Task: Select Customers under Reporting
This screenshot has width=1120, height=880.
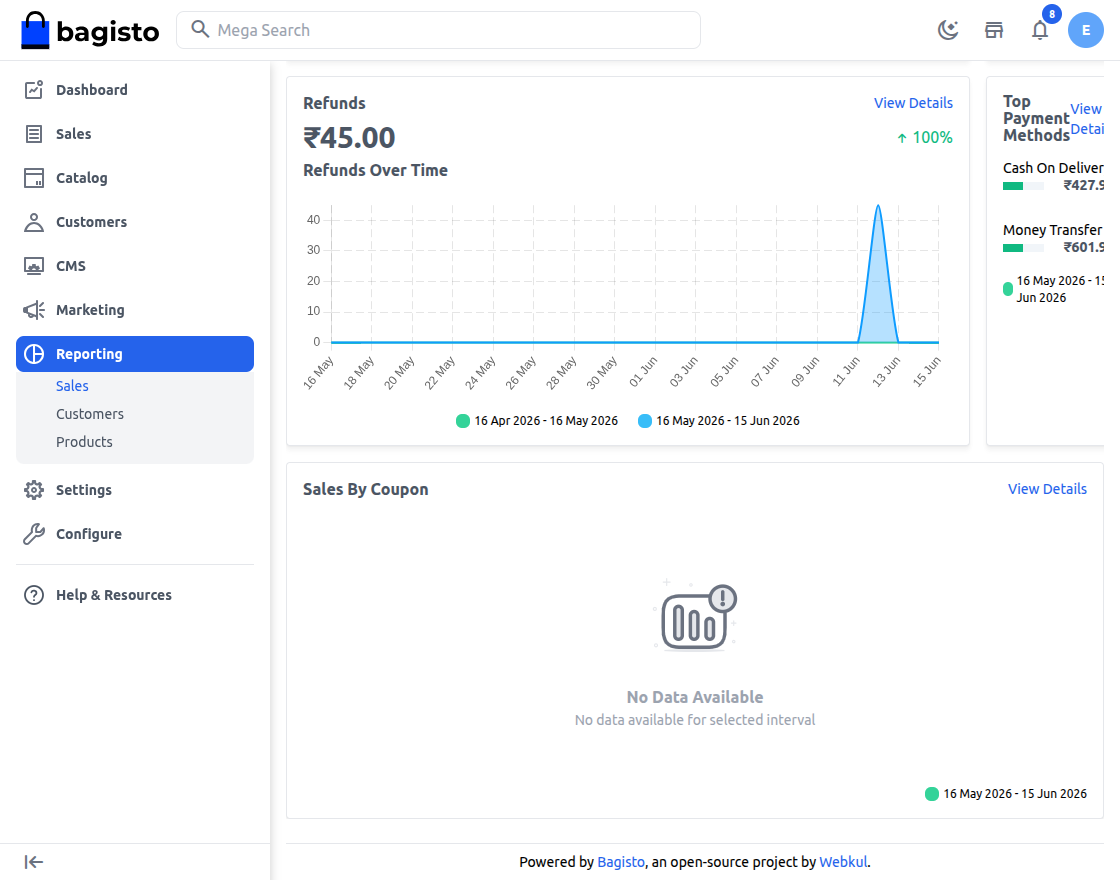Action: click(90, 414)
